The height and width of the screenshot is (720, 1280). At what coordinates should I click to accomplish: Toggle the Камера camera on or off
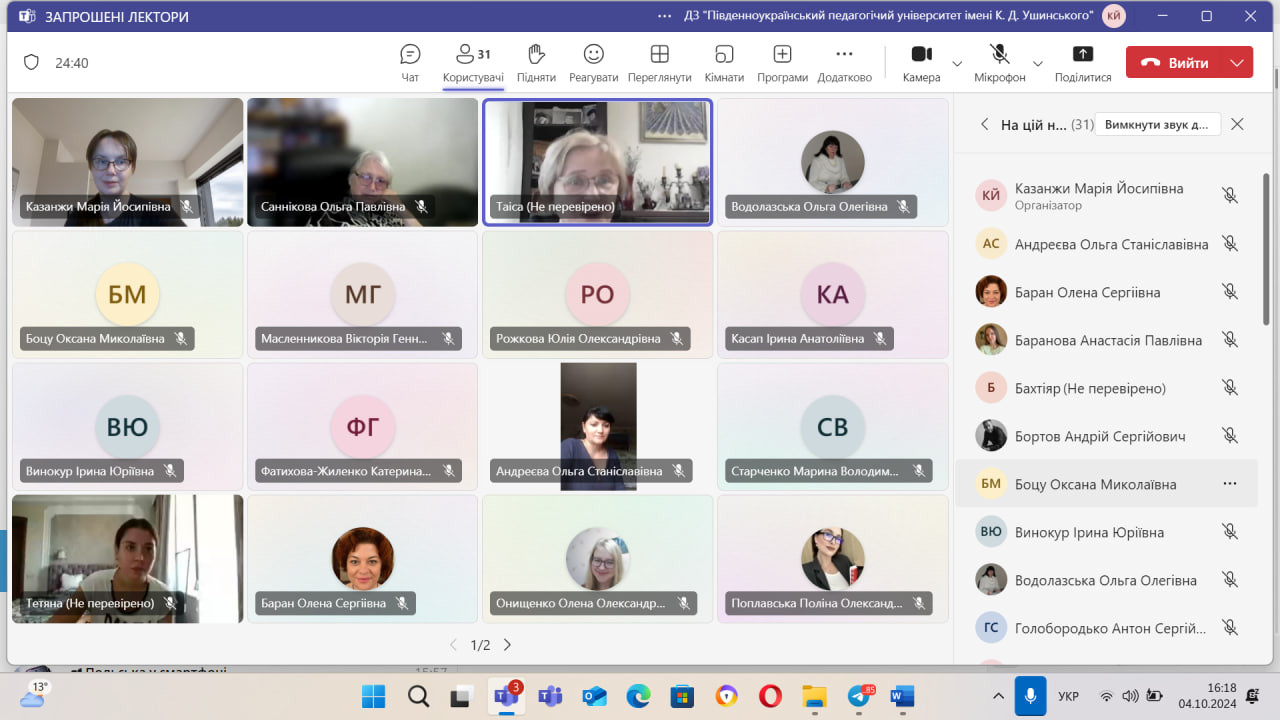pos(921,55)
